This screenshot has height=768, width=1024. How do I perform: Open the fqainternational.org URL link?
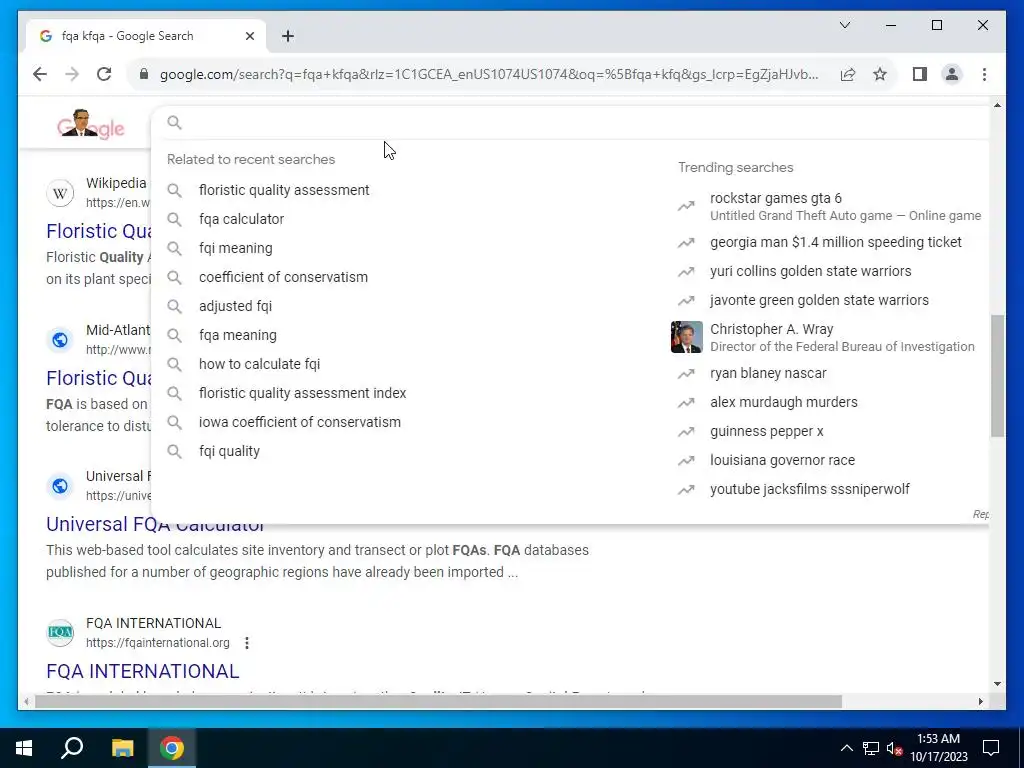(x=157, y=643)
